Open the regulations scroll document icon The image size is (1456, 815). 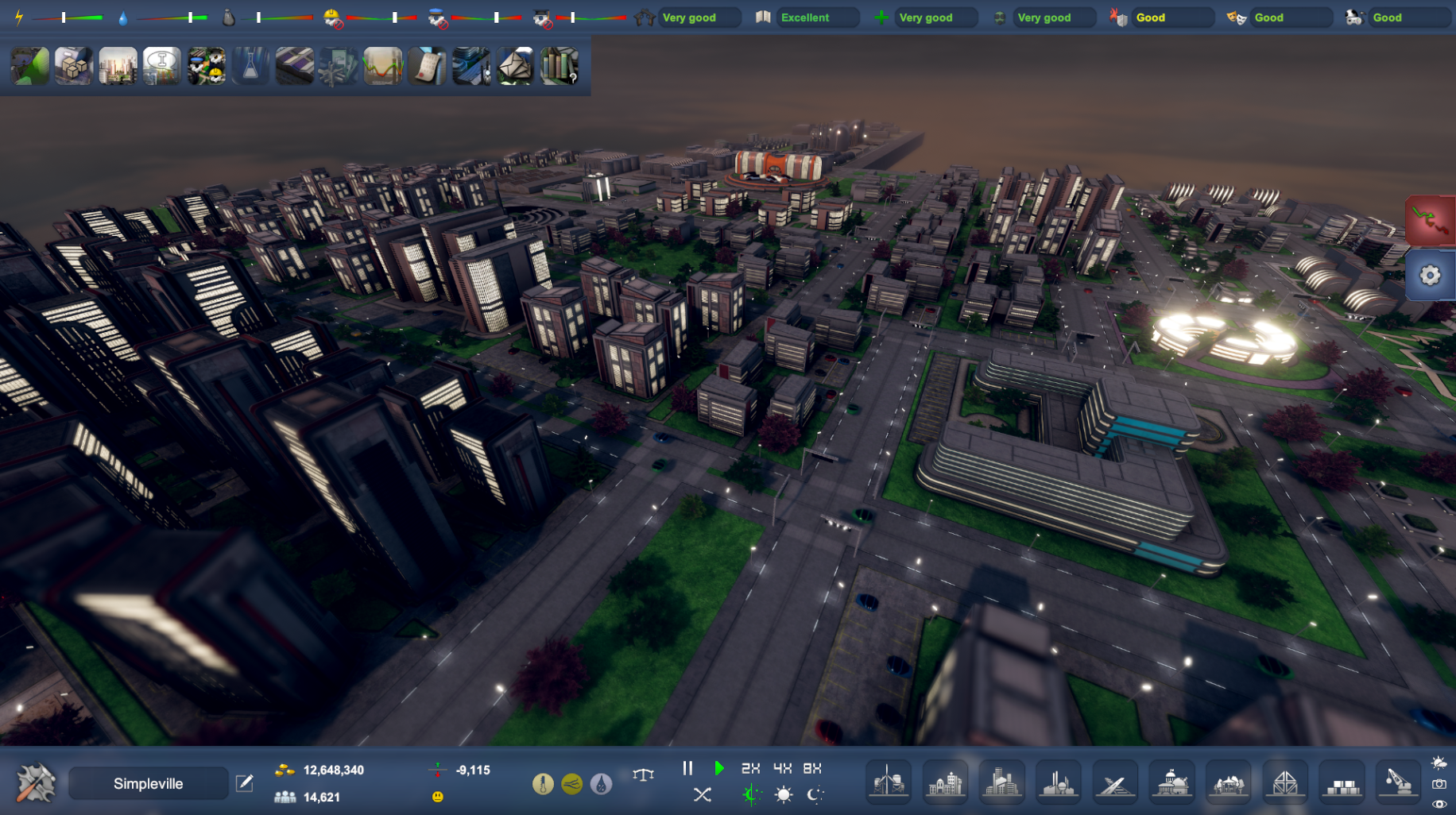(x=427, y=66)
